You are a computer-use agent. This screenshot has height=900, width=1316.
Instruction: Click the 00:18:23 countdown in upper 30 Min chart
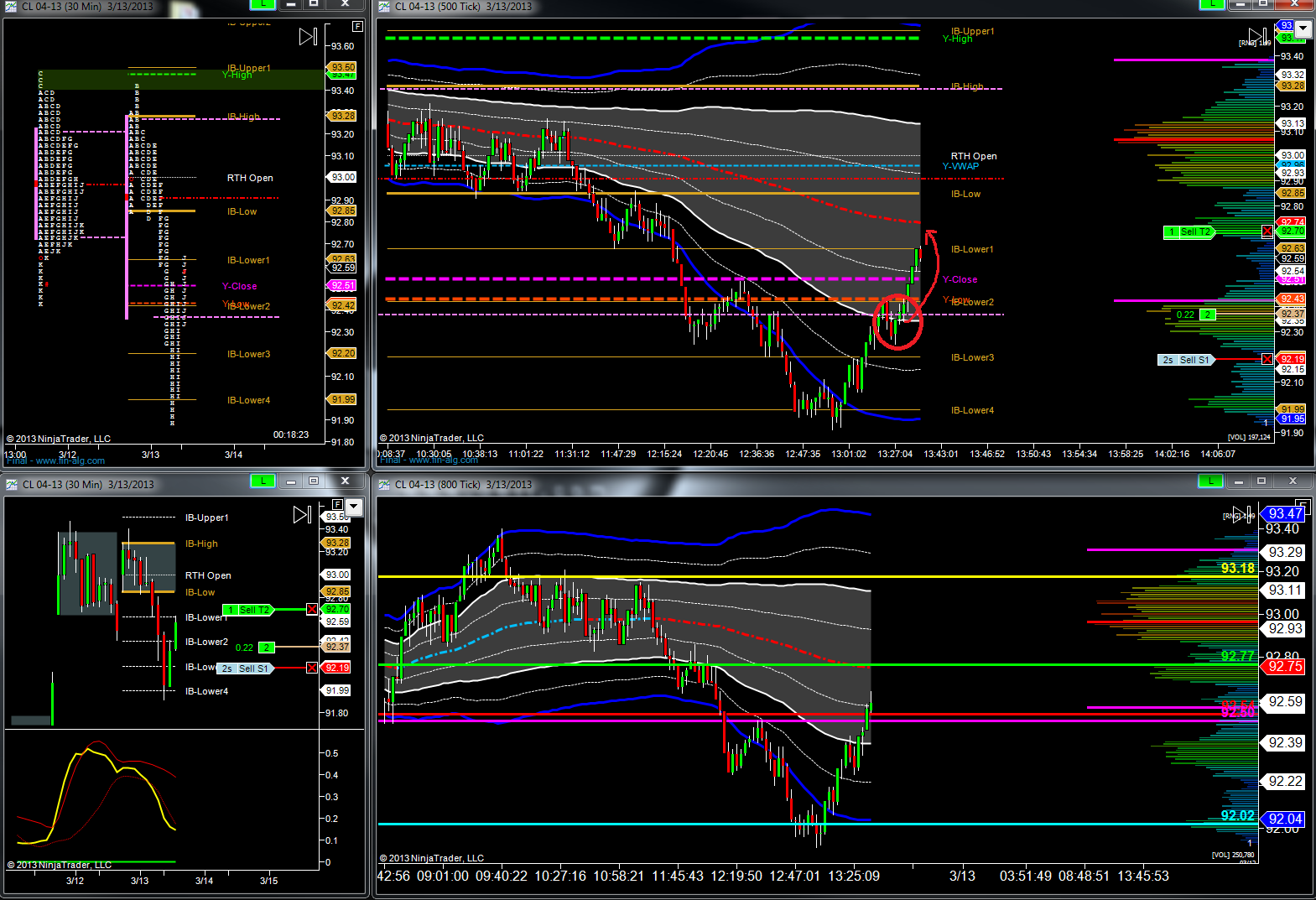[x=291, y=434]
